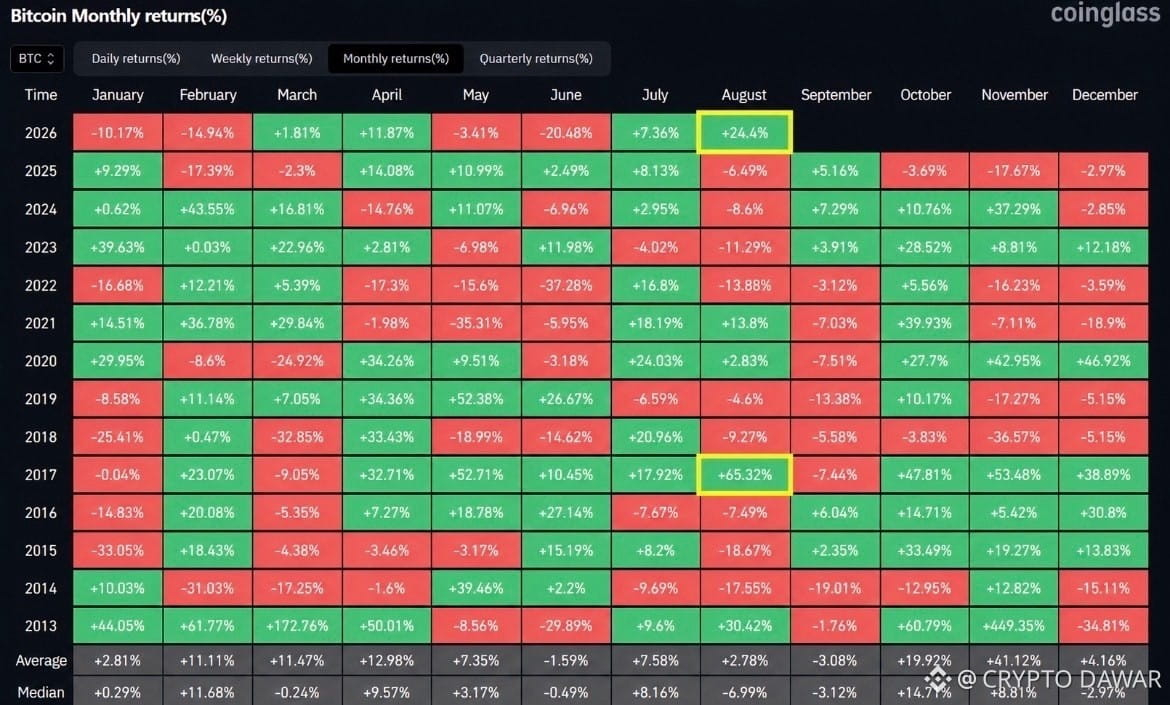Click the -19.01% cell for September 2014
The width and height of the screenshot is (1170, 705).
pyautogui.click(x=835, y=589)
